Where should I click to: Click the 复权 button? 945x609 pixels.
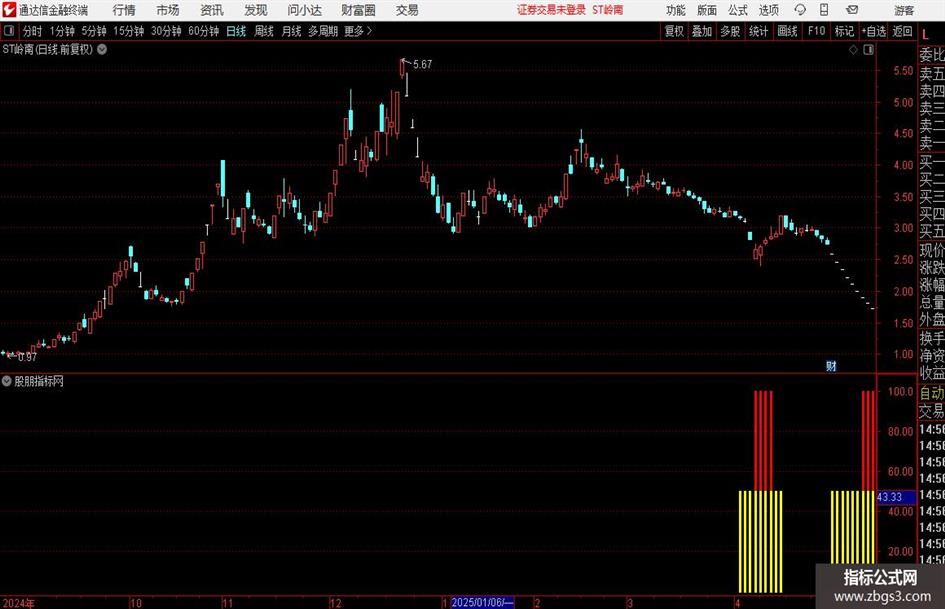[674, 31]
